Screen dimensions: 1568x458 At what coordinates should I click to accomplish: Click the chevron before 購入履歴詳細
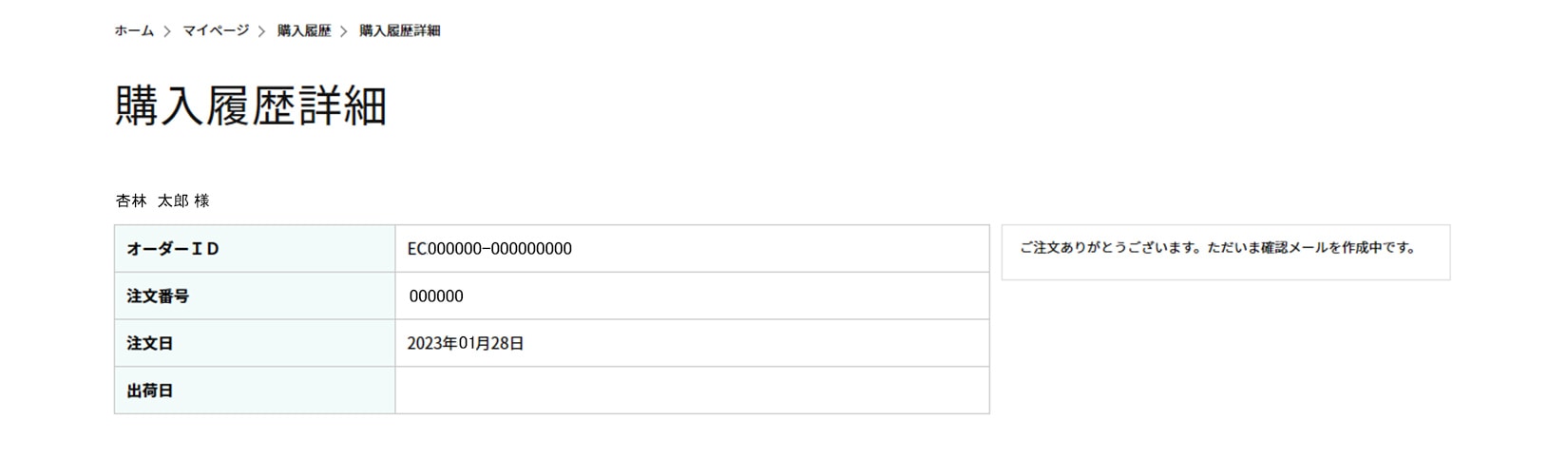[344, 31]
